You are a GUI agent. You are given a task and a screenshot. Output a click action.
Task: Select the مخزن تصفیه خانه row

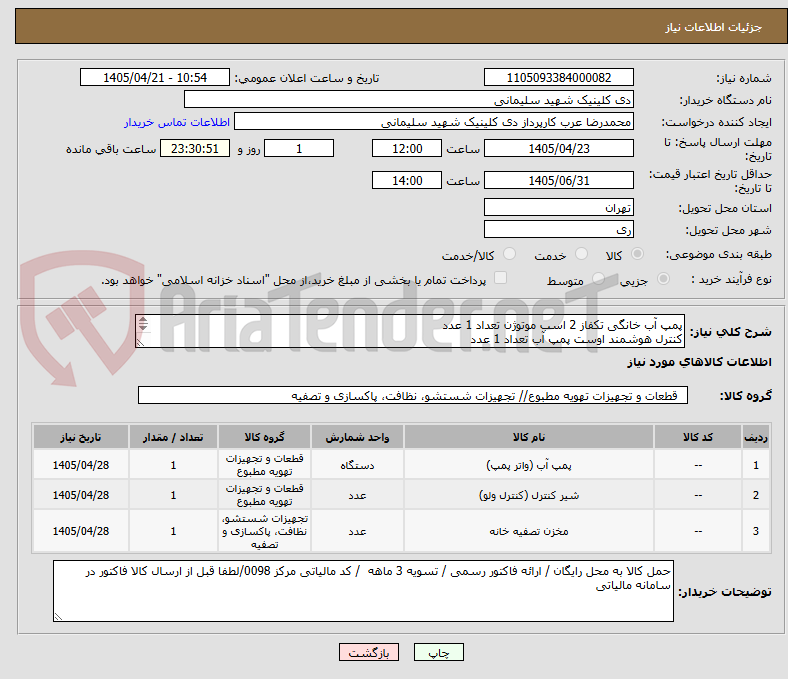click(402, 531)
